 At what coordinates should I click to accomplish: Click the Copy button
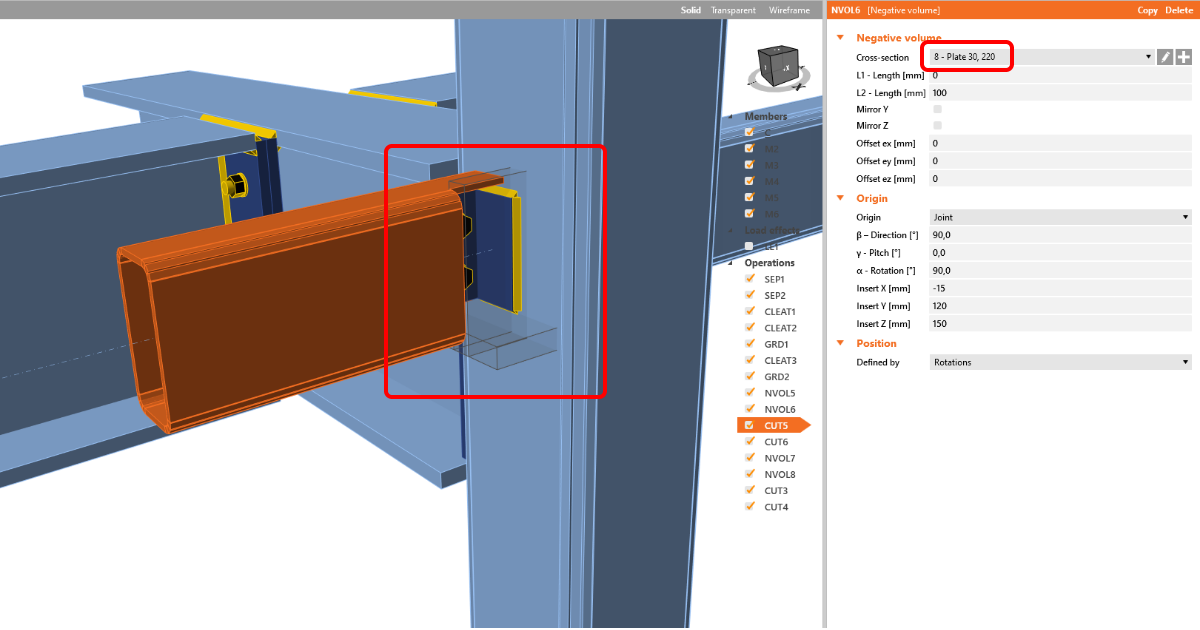point(1147,10)
